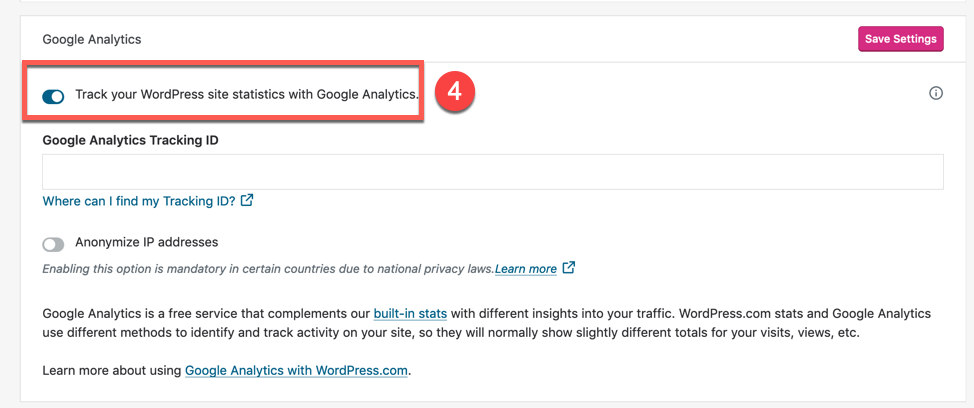This screenshot has width=974, height=408.
Task: Click the Google Analytics section heading
Action: tap(92, 39)
